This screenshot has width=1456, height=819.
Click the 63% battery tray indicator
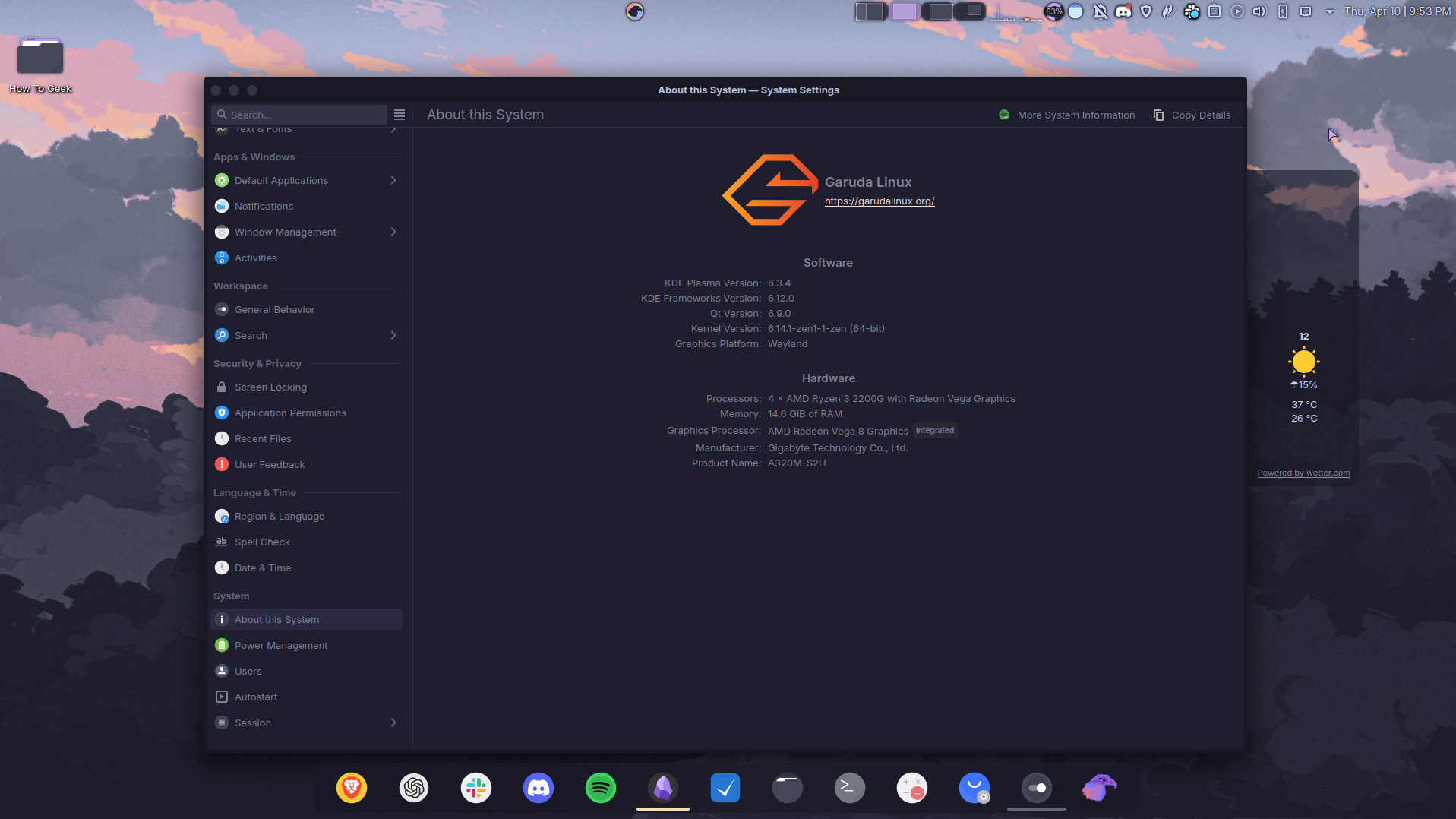[1054, 11]
